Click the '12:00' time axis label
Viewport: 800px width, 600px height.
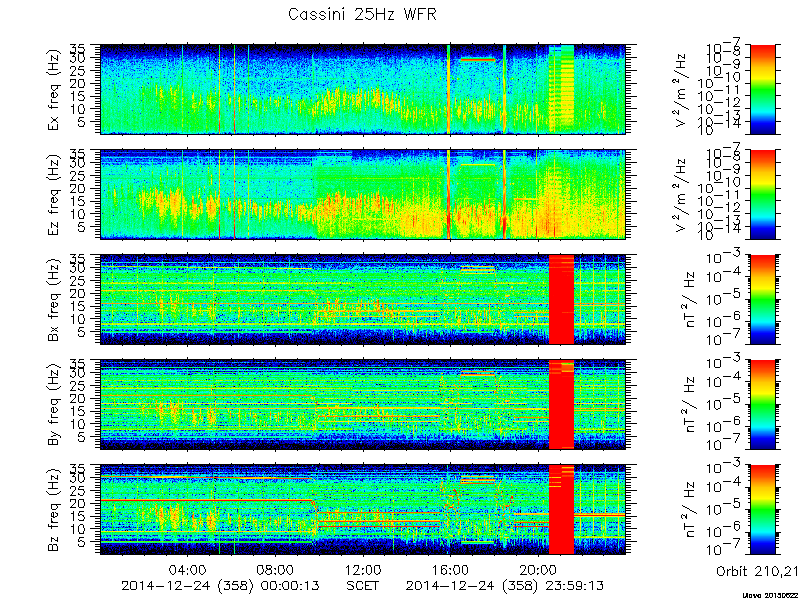tap(363, 569)
